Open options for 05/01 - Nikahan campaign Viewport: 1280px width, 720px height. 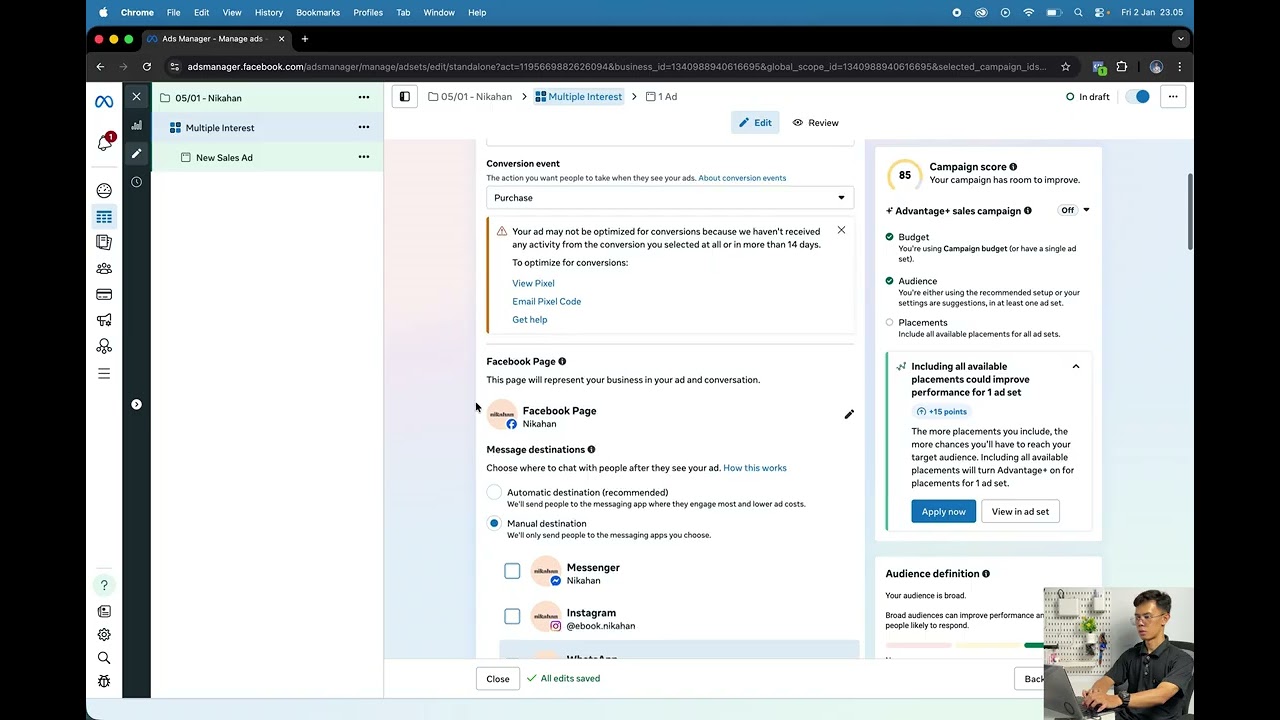pos(364,98)
